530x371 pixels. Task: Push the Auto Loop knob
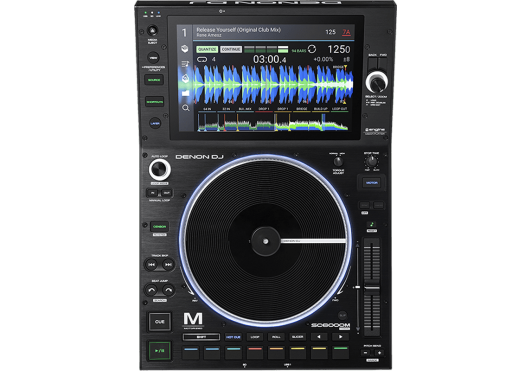click(x=159, y=169)
